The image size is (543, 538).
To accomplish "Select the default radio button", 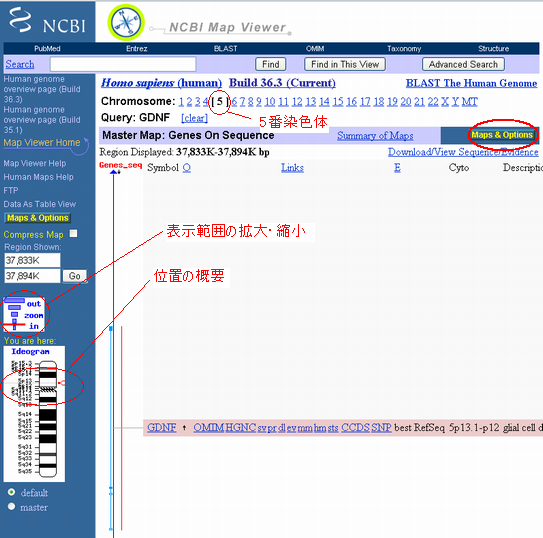I will (11, 492).
